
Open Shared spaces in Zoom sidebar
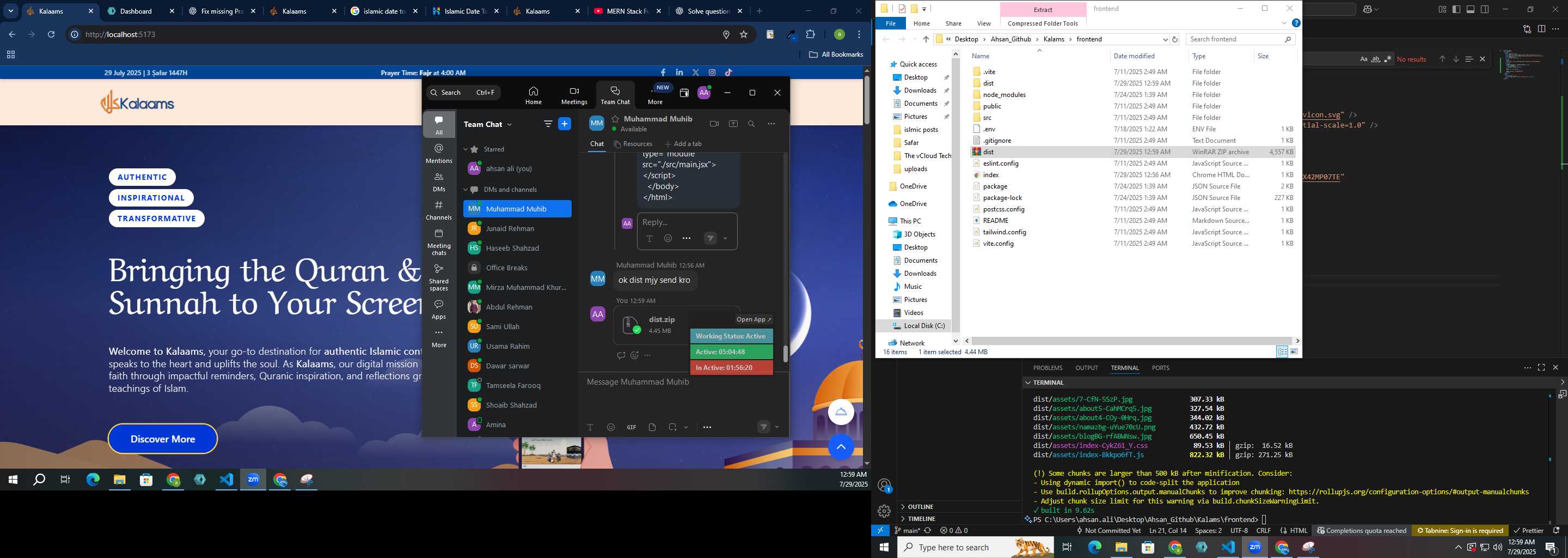pos(439,278)
